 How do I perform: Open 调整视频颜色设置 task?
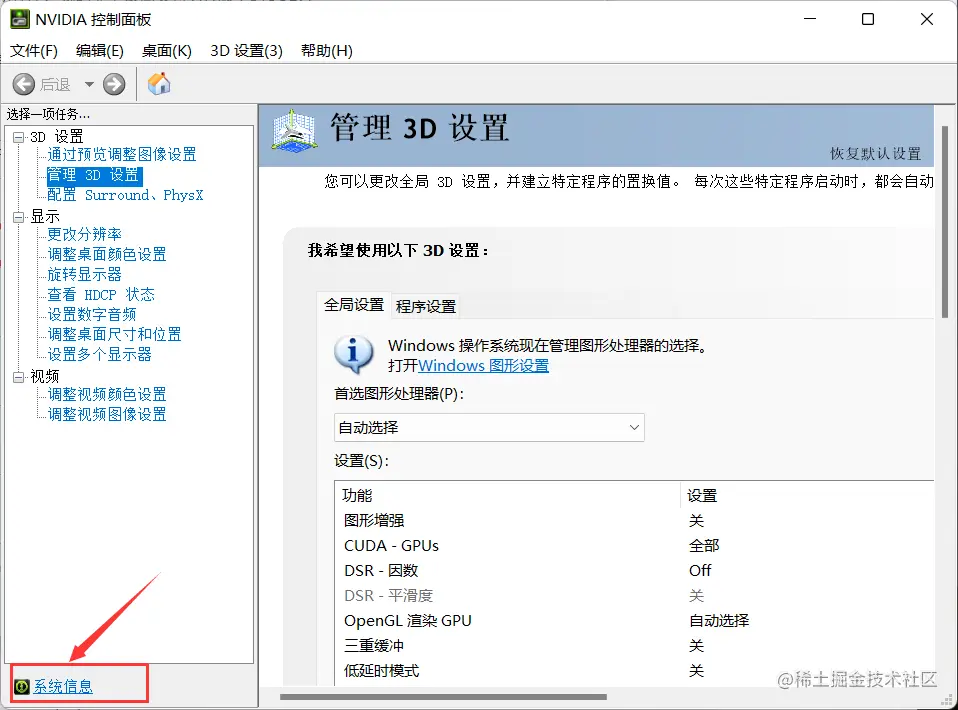[107, 395]
